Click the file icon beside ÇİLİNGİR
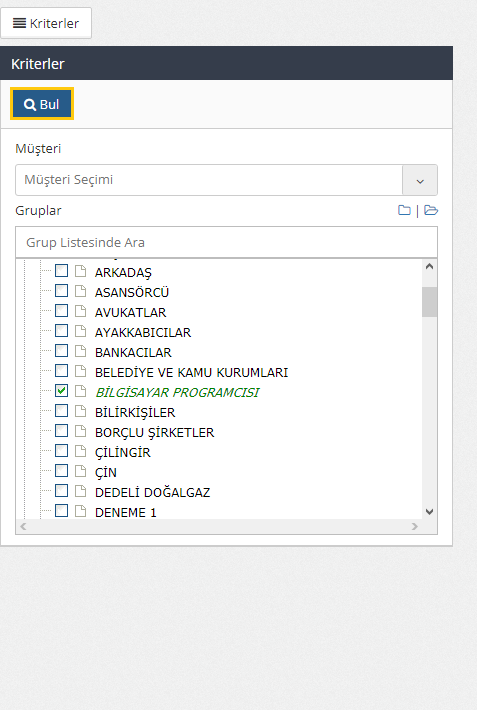The image size is (477, 710). coord(81,451)
